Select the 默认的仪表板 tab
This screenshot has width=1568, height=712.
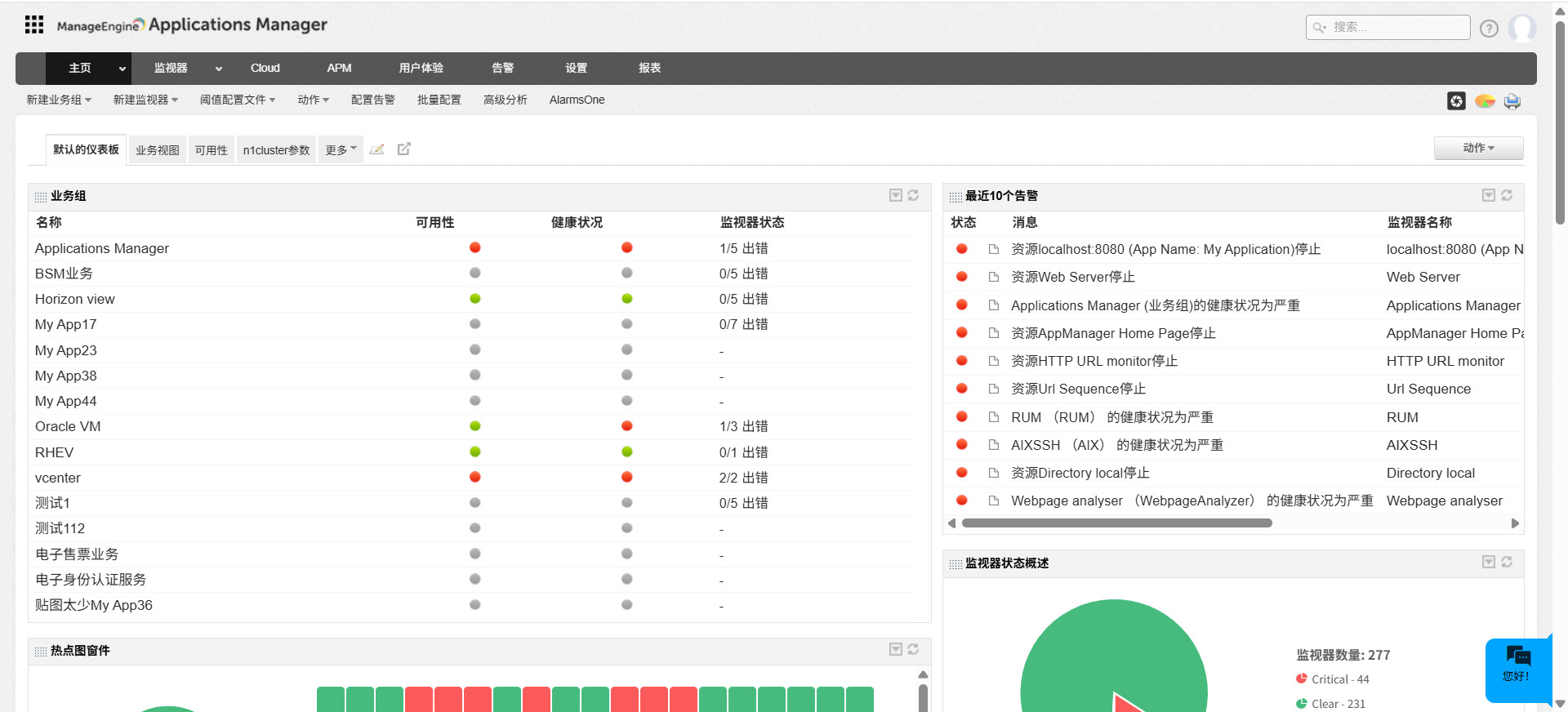(87, 149)
